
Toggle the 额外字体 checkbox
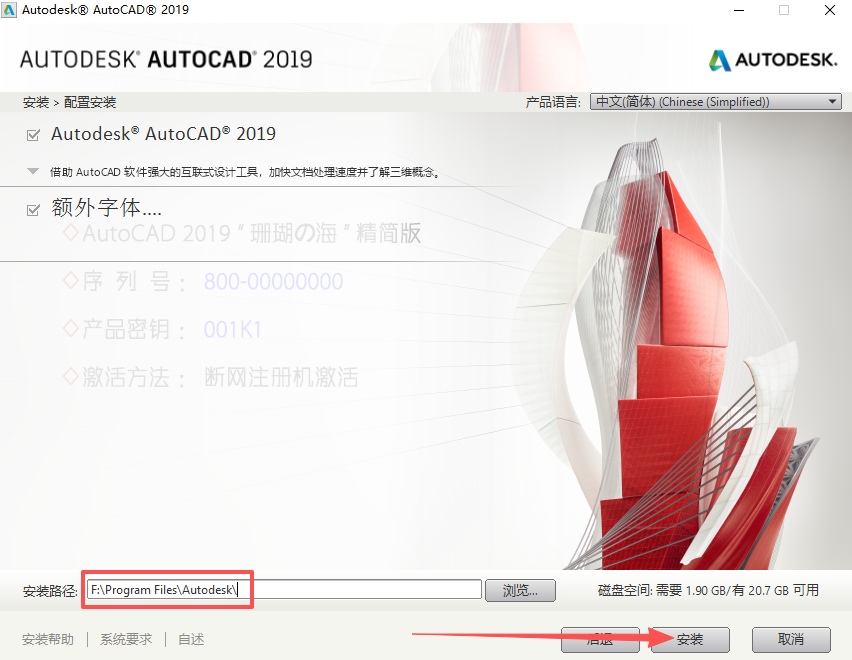pyautogui.click(x=33, y=210)
